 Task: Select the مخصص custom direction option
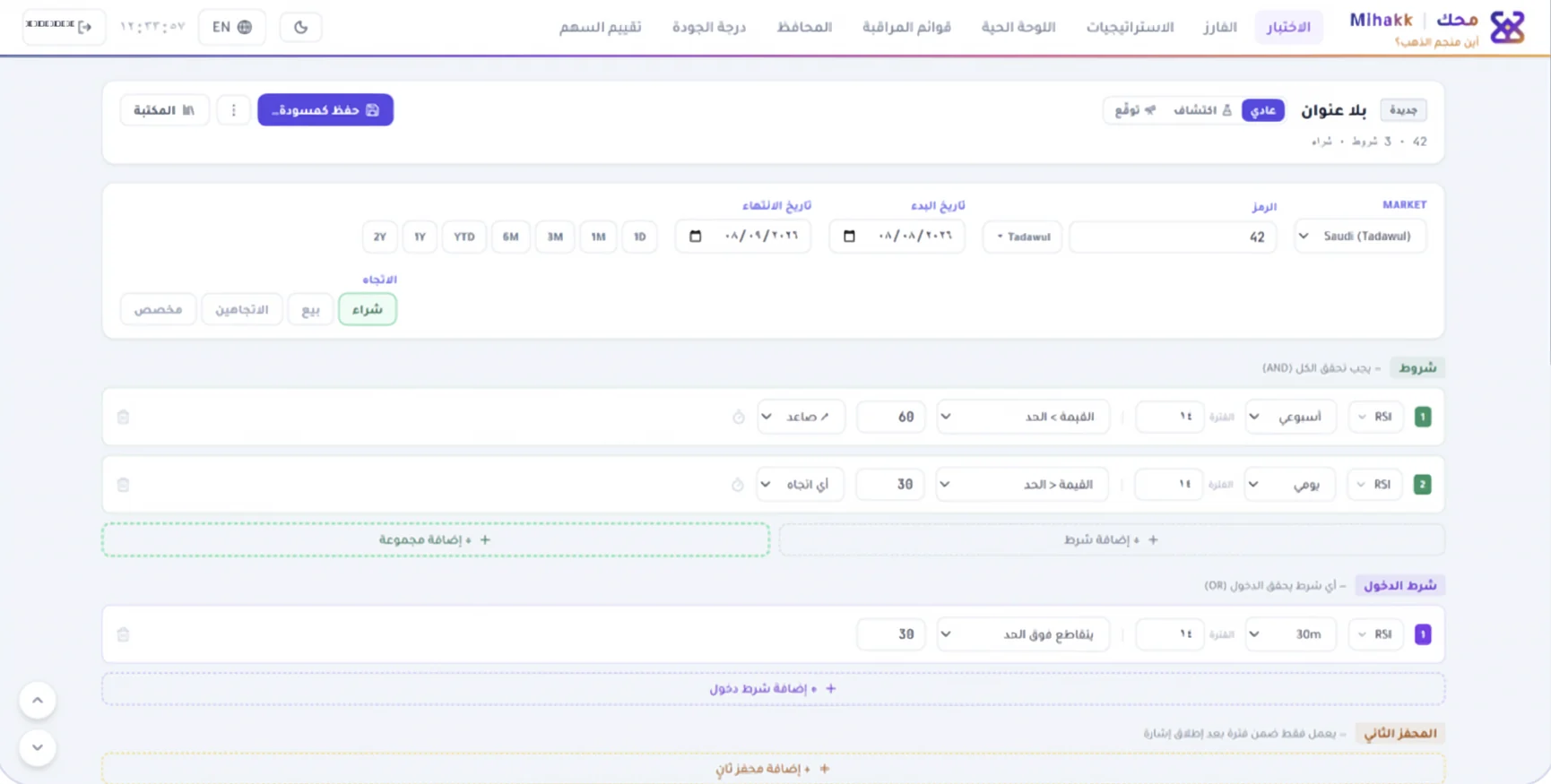[158, 309]
